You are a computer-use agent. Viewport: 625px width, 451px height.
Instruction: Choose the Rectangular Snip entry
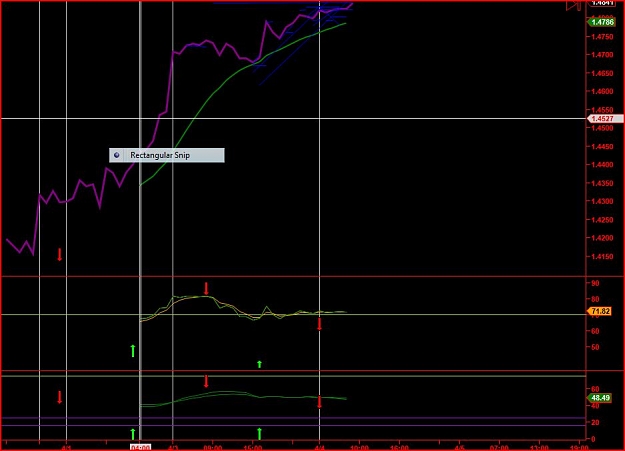coord(167,155)
